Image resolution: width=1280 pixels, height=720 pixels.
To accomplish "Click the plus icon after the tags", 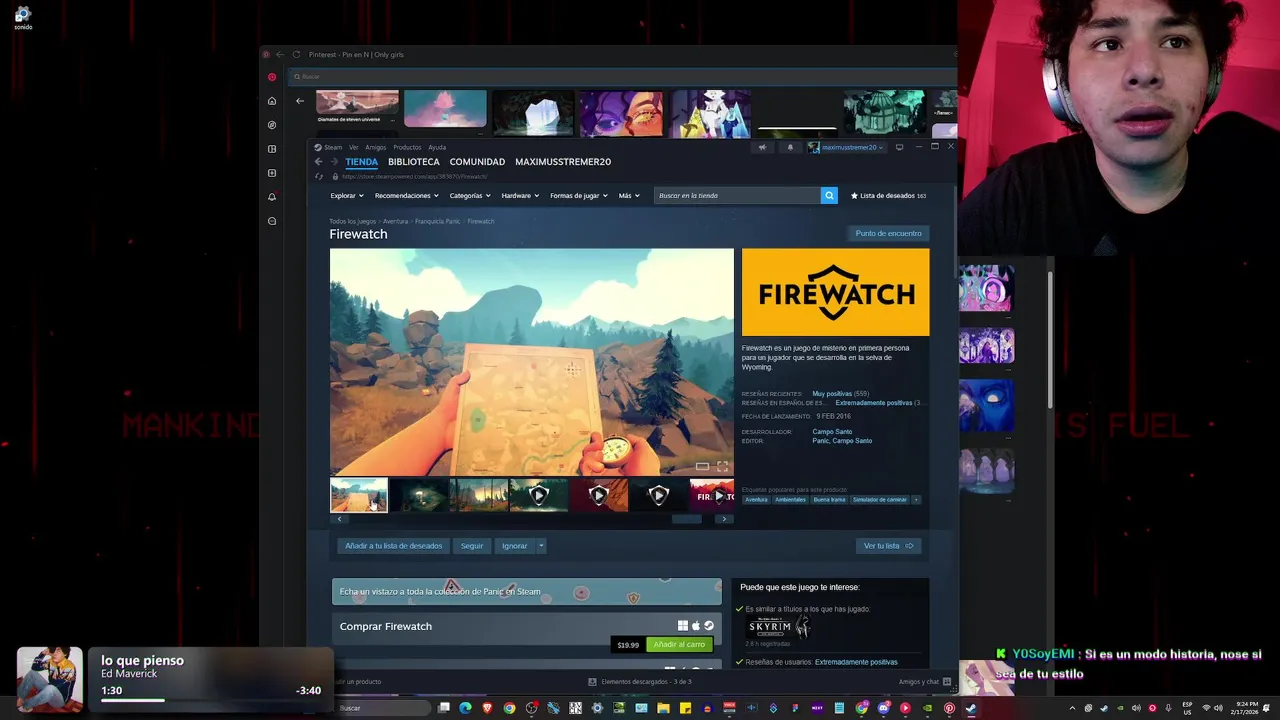I will click(x=916, y=500).
